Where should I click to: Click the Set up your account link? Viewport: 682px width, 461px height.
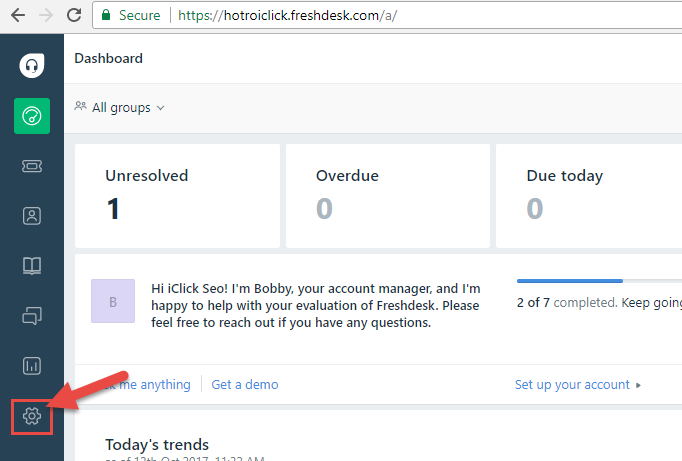[572, 384]
